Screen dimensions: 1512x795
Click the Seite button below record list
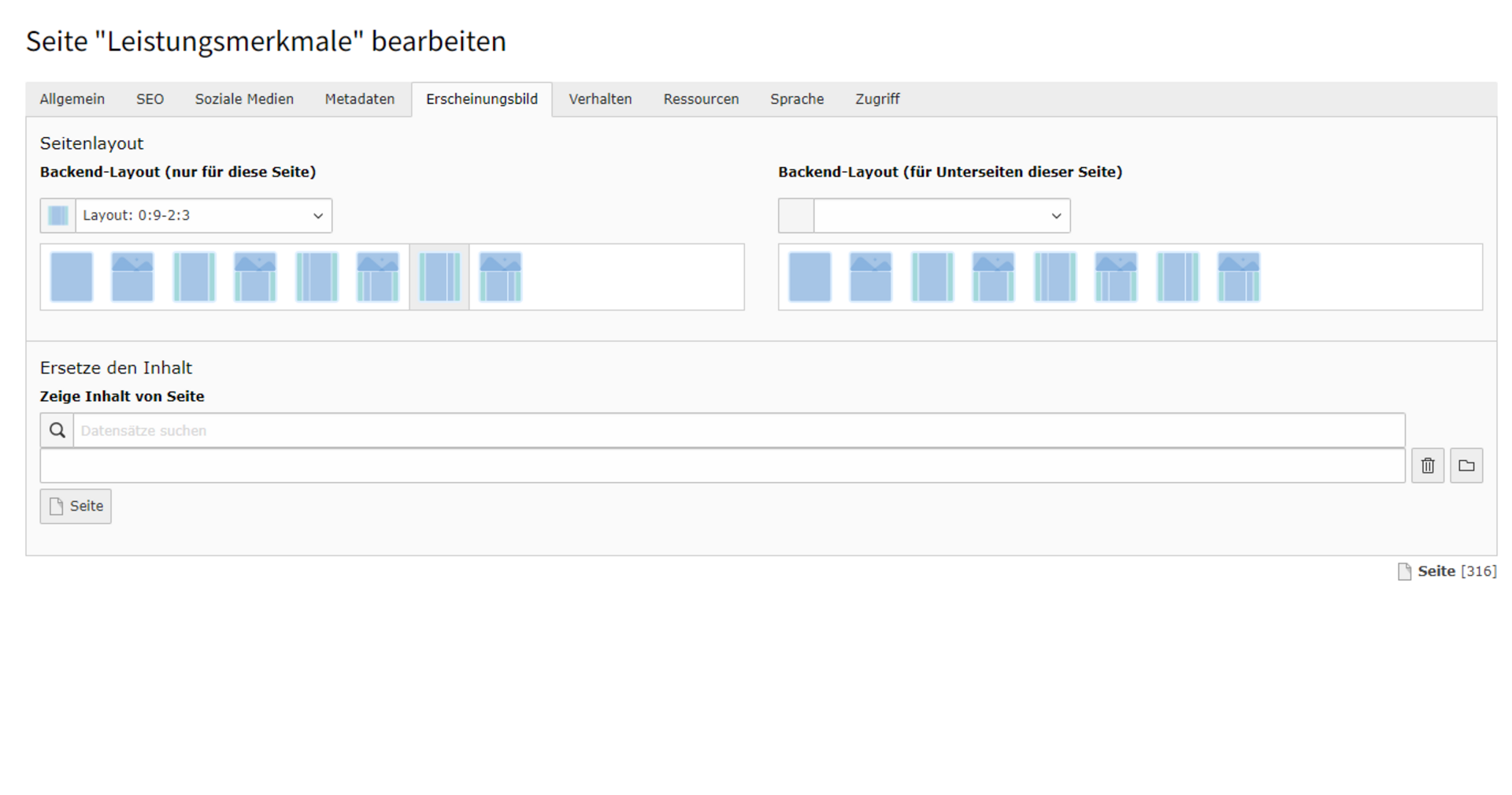click(x=76, y=507)
